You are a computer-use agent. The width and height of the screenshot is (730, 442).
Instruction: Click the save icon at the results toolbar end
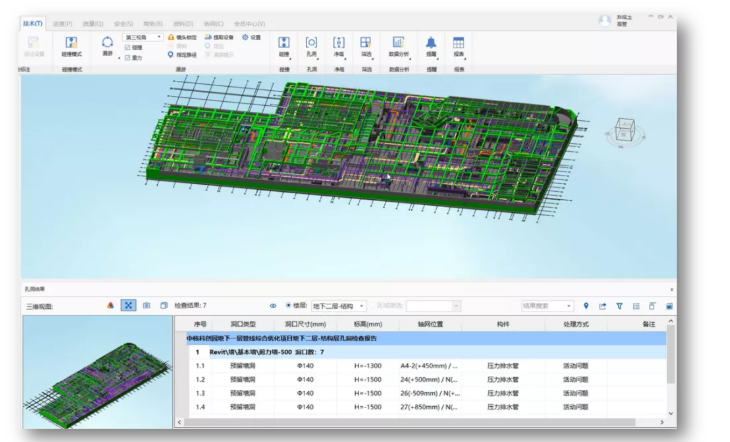tap(669, 306)
